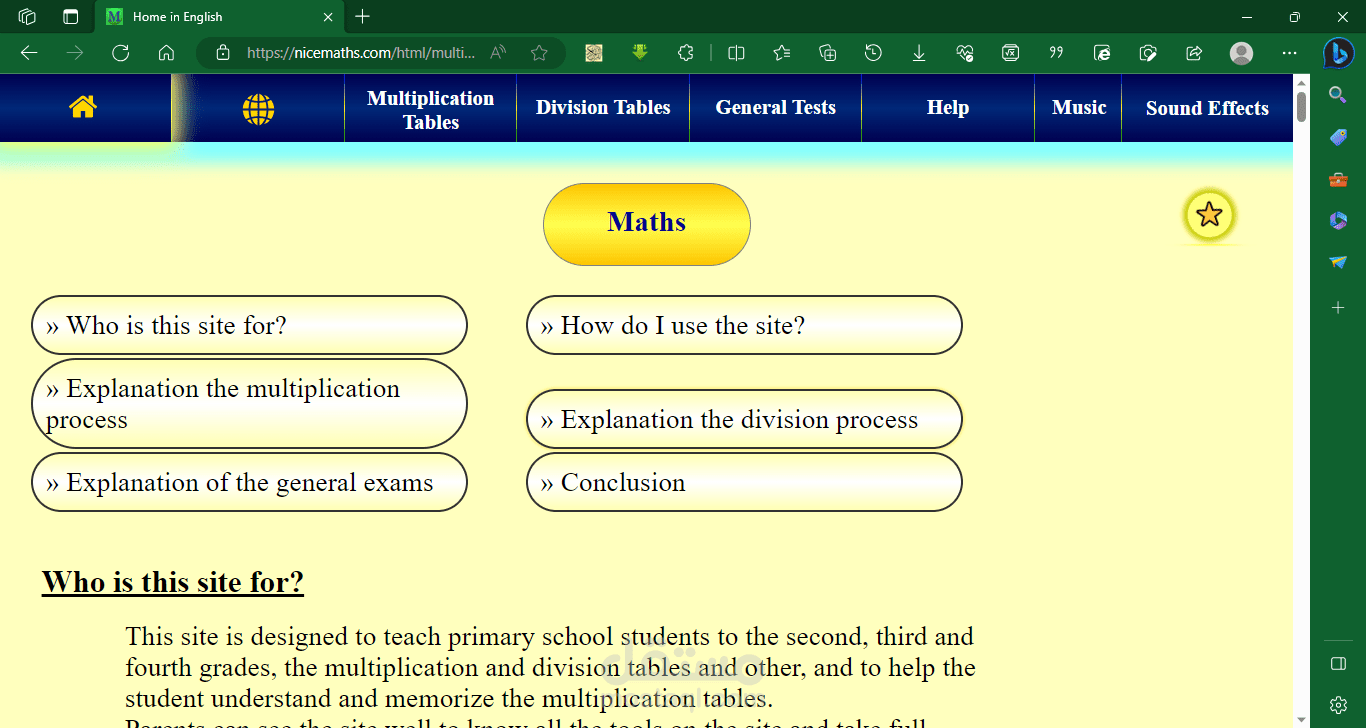Go to the site home via house icon

pyautogui.click(x=83, y=107)
